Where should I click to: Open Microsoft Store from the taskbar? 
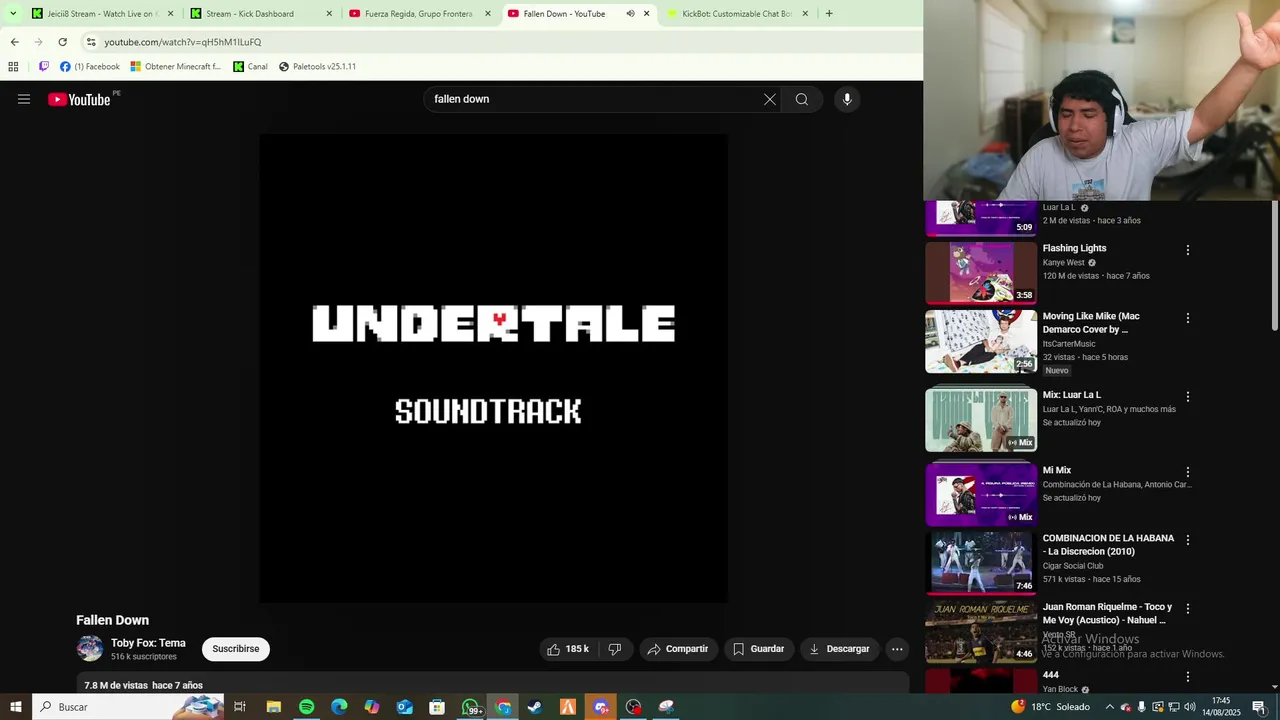coord(437,707)
